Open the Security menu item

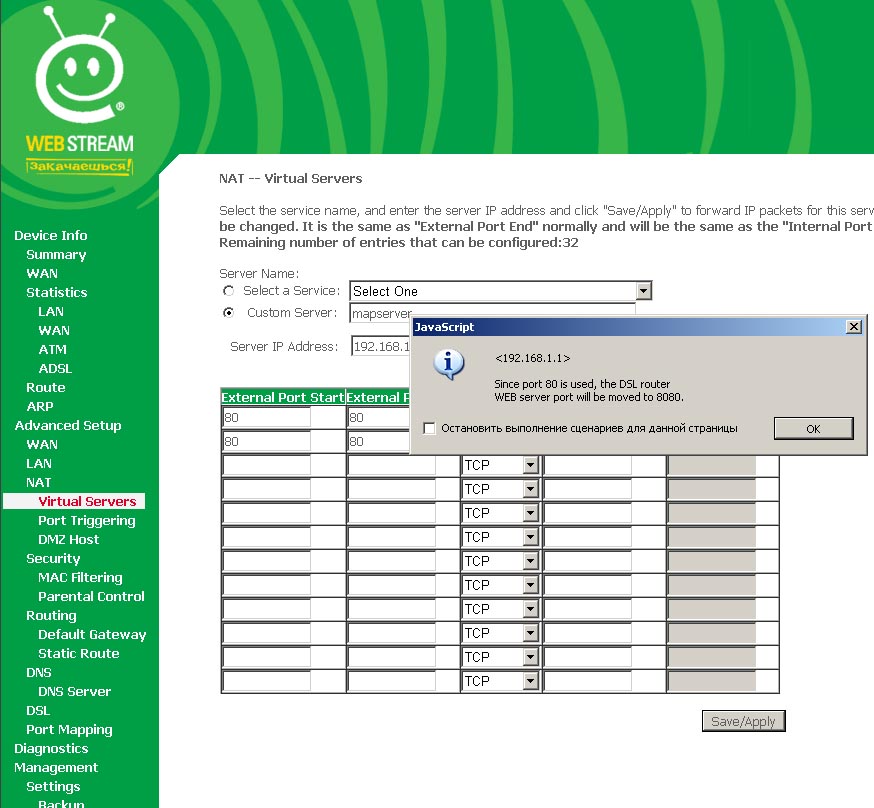point(54,558)
